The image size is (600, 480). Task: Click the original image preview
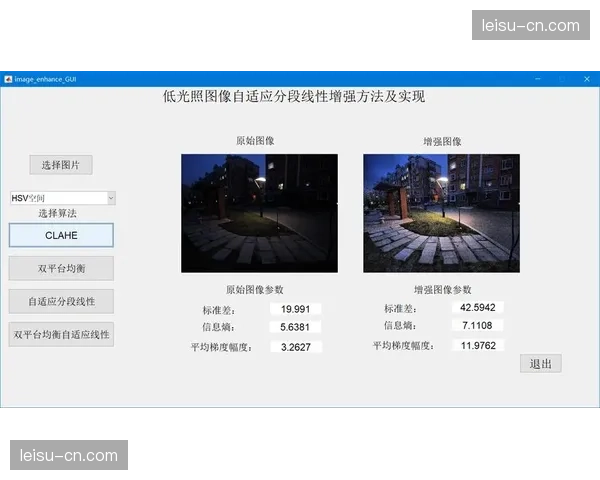coord(259,213)
